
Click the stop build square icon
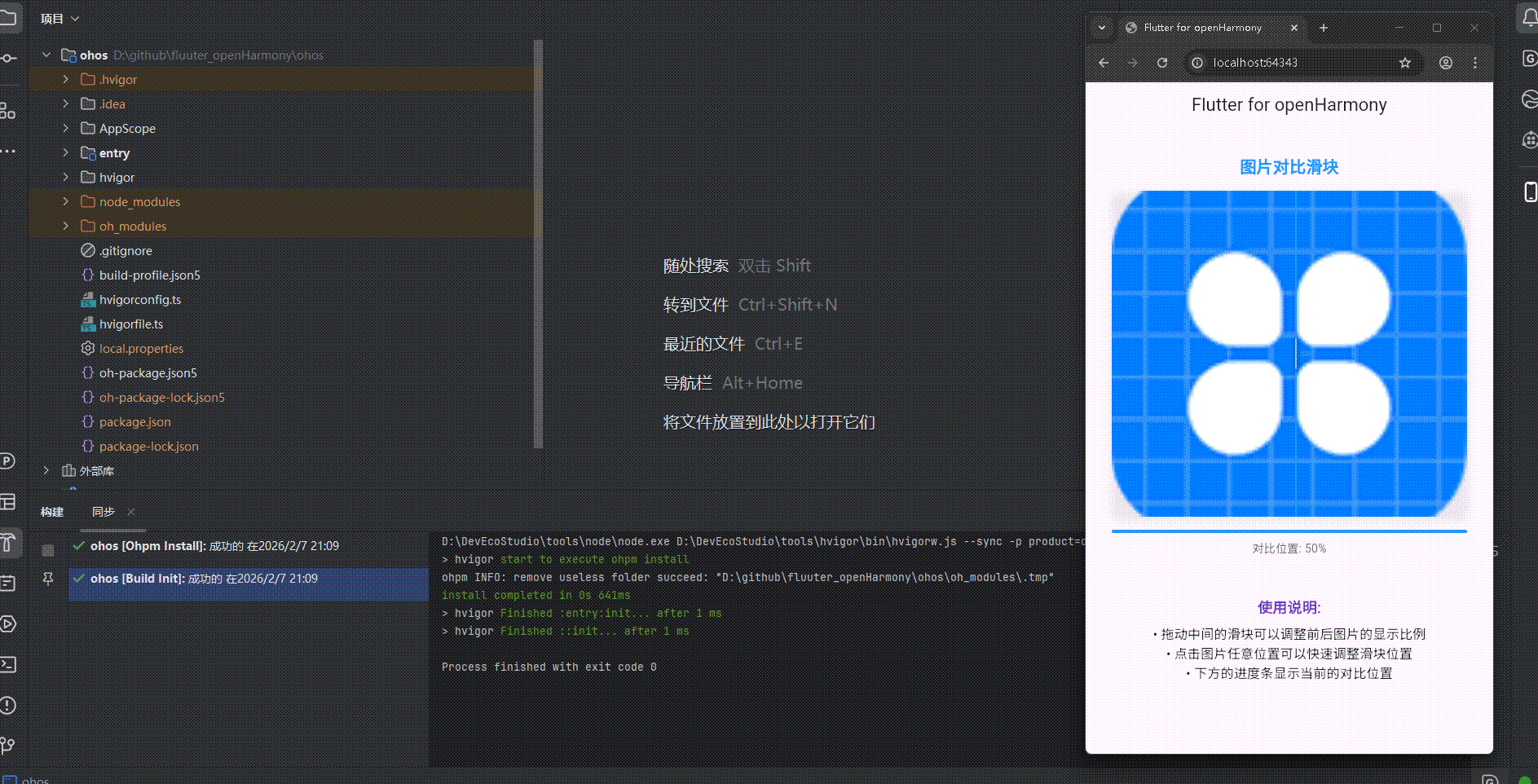48,550
